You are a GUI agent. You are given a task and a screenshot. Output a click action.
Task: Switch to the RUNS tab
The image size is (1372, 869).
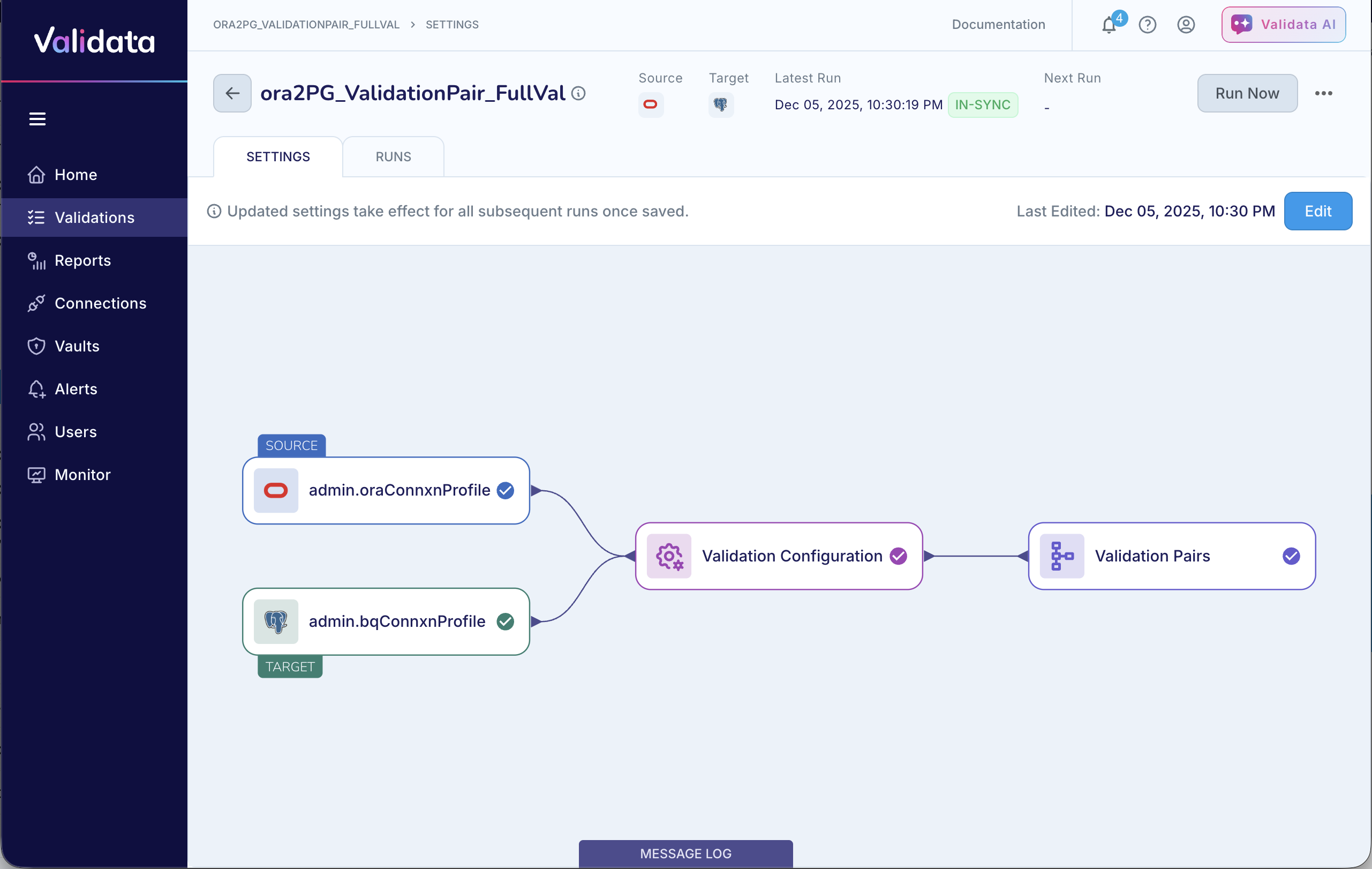[x=393, y=156]
